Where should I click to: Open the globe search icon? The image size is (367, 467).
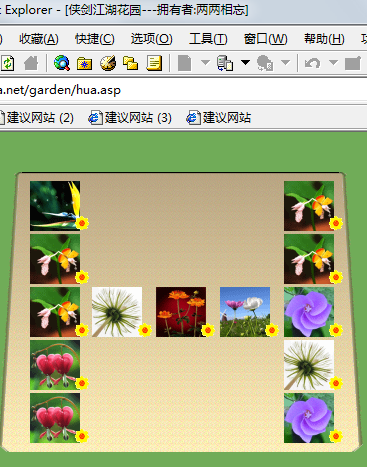[x=62, y=63]
